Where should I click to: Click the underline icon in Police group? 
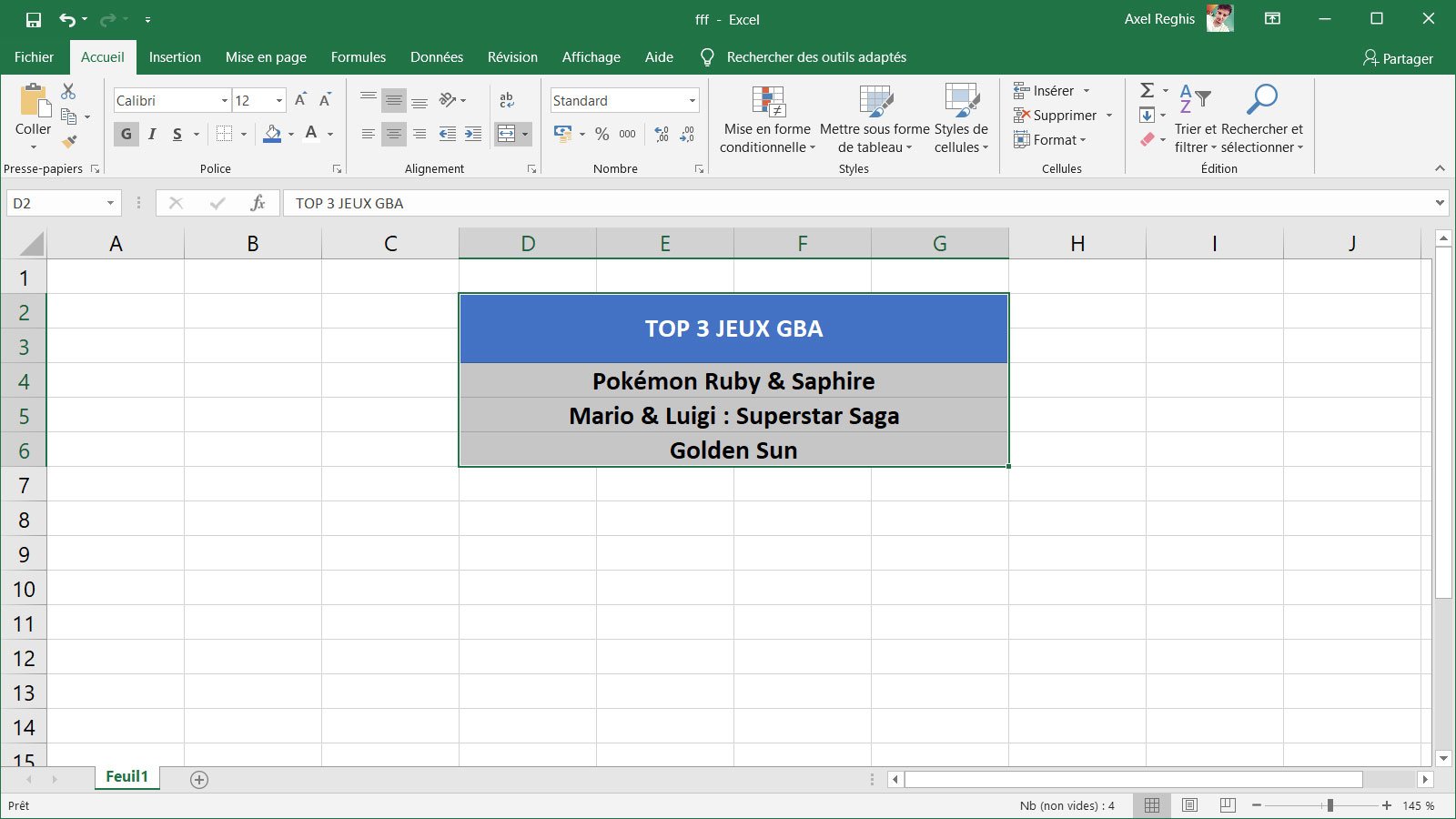point(176,134)
